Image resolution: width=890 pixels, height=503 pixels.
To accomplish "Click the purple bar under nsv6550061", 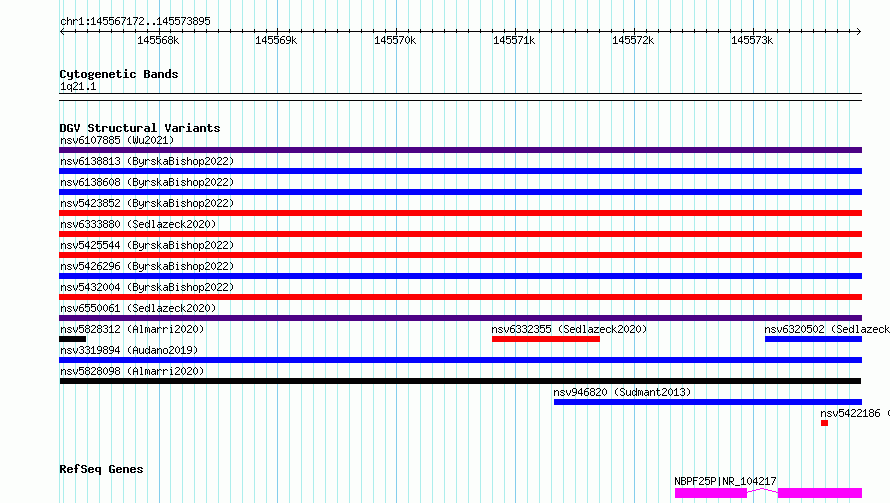I will 460,318.
